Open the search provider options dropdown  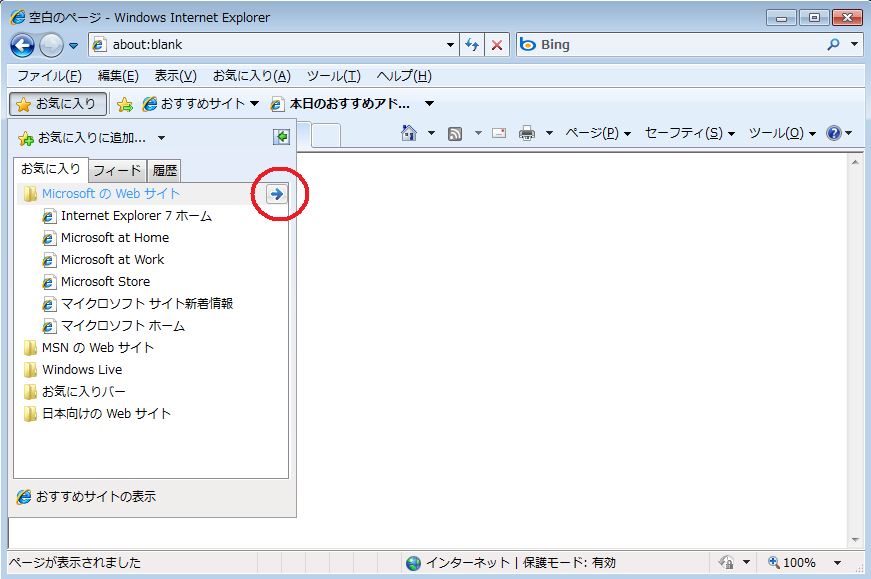[854, 44]
